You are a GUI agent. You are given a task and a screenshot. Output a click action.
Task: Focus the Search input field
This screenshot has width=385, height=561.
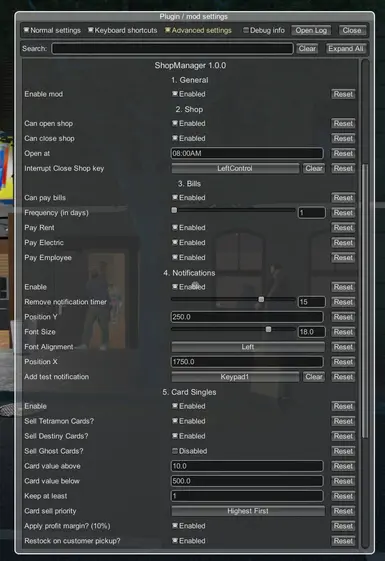coord(172,49)
